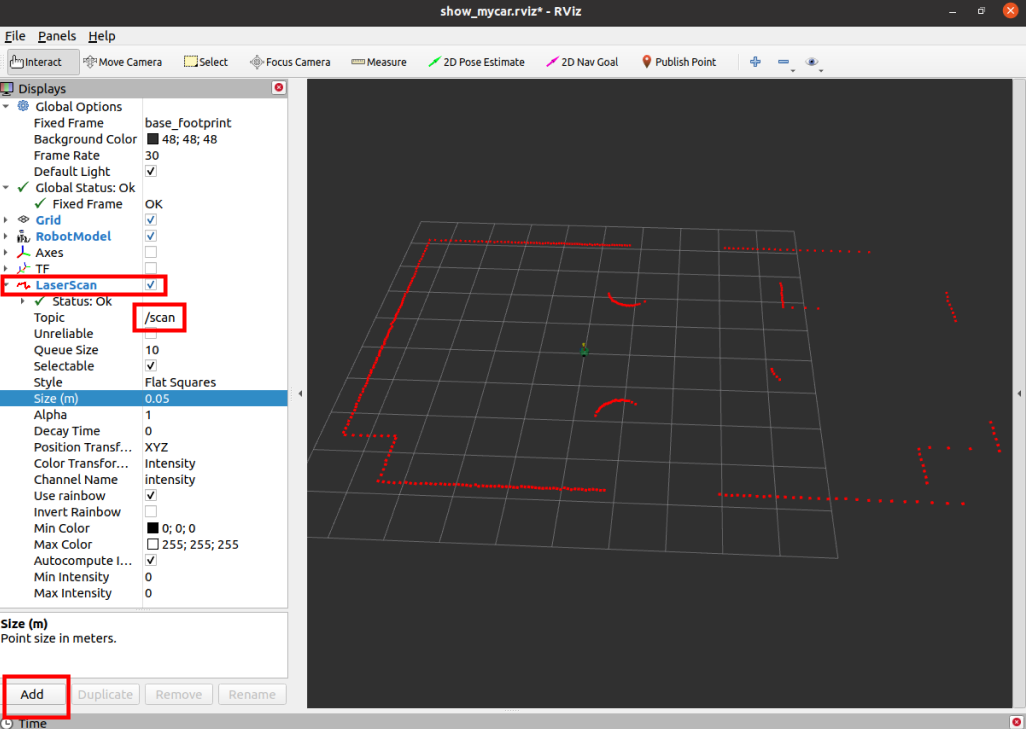Click the Global Status checkmark icon
Image resolution: width=1026 pixels, height=729 pixels.
(24, 187)
